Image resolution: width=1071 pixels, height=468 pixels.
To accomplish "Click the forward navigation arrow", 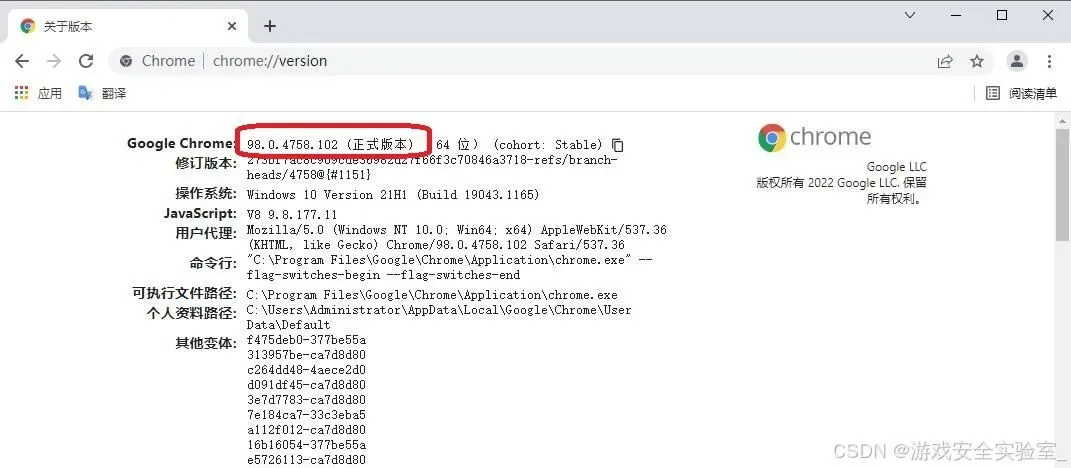I will (x=54, y=61).
